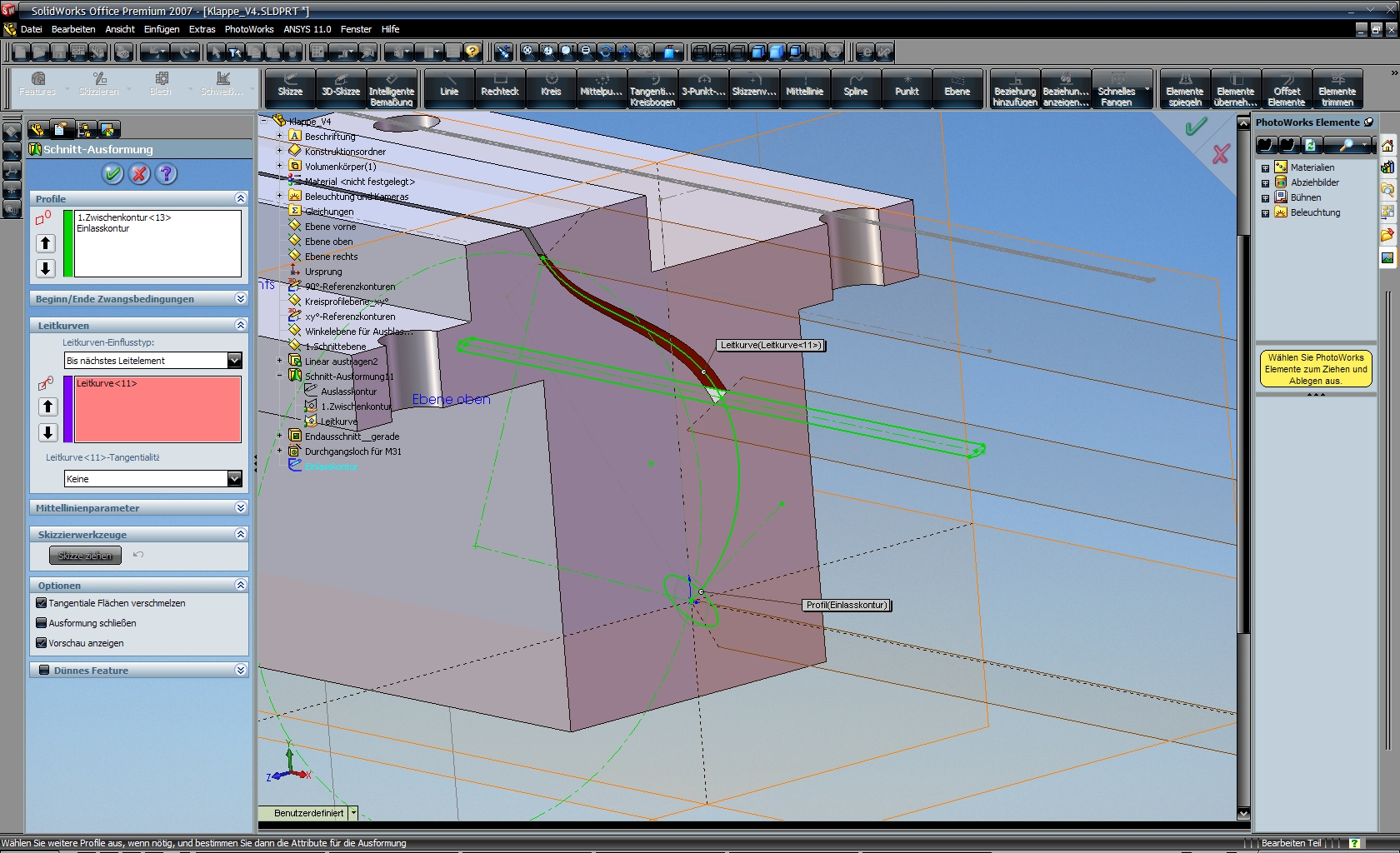Expand the Mittellinienparameter section
The width and height of the screenshot is (1400, 853).
pyautogui.click(x=241, y=507)
